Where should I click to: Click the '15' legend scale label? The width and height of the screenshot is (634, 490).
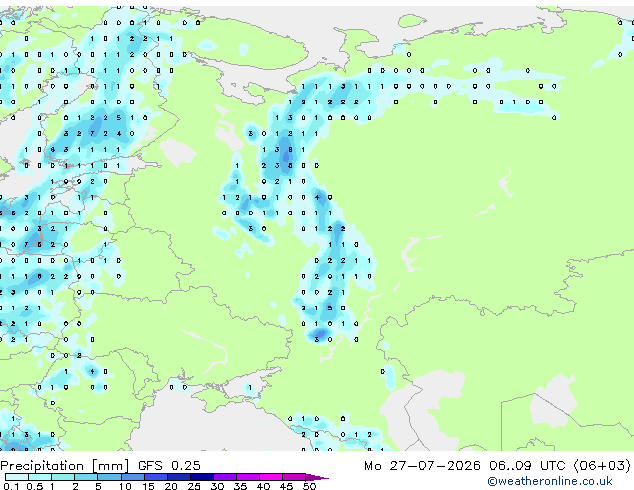(148, 486)
